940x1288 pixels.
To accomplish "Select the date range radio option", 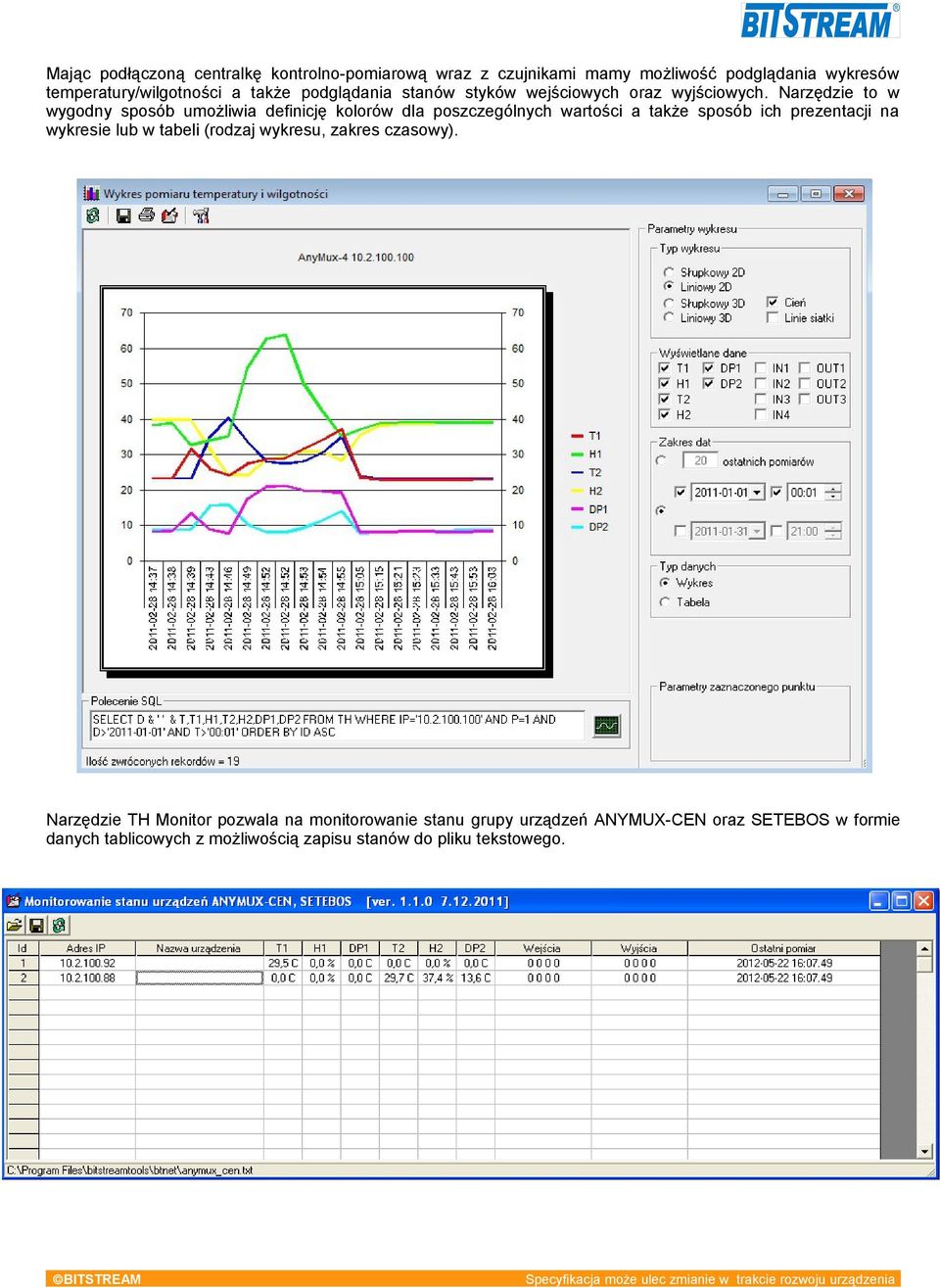I will (x=661, y=510).
